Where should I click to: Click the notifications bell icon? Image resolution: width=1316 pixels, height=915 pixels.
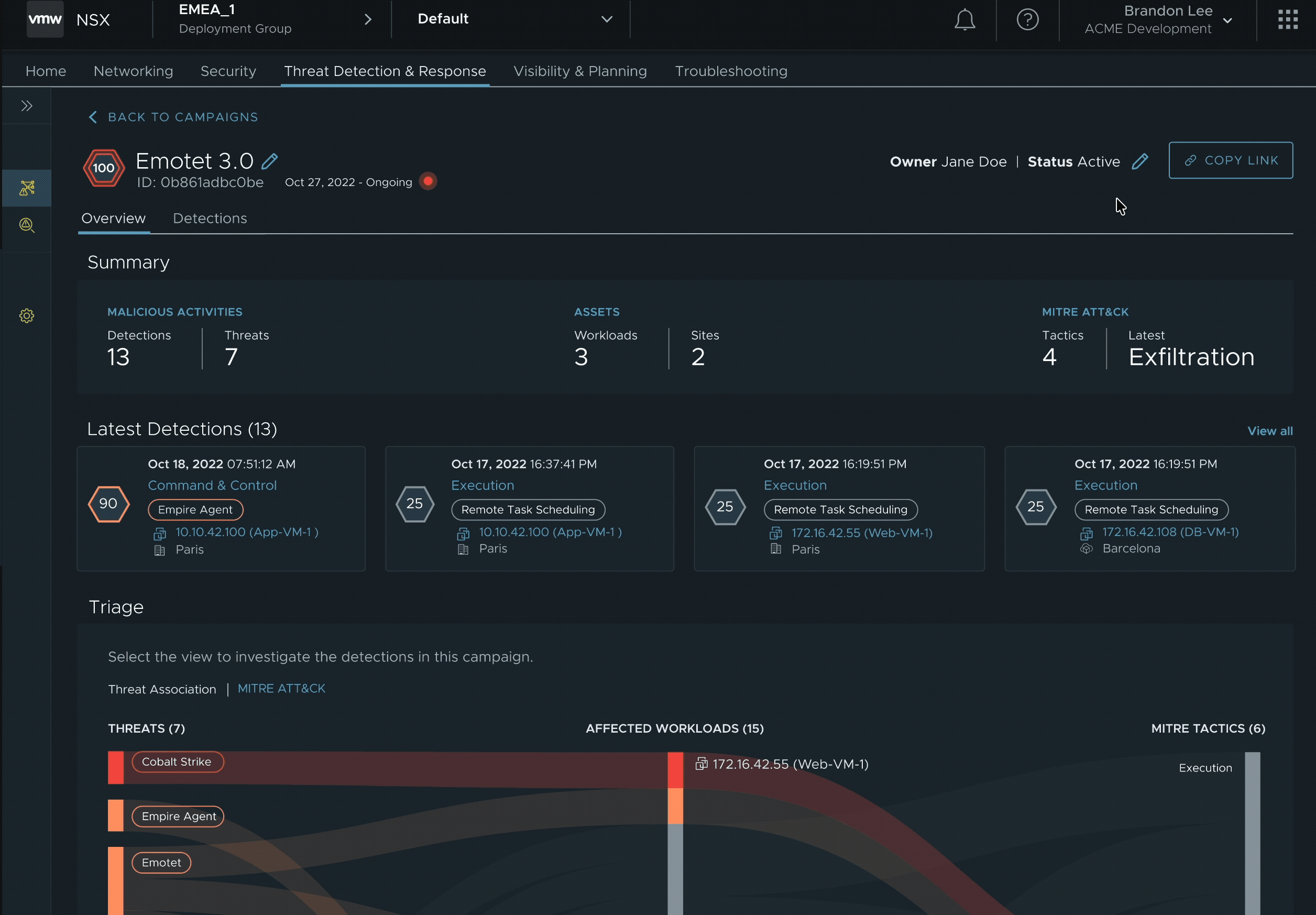(x=964, y=20)
